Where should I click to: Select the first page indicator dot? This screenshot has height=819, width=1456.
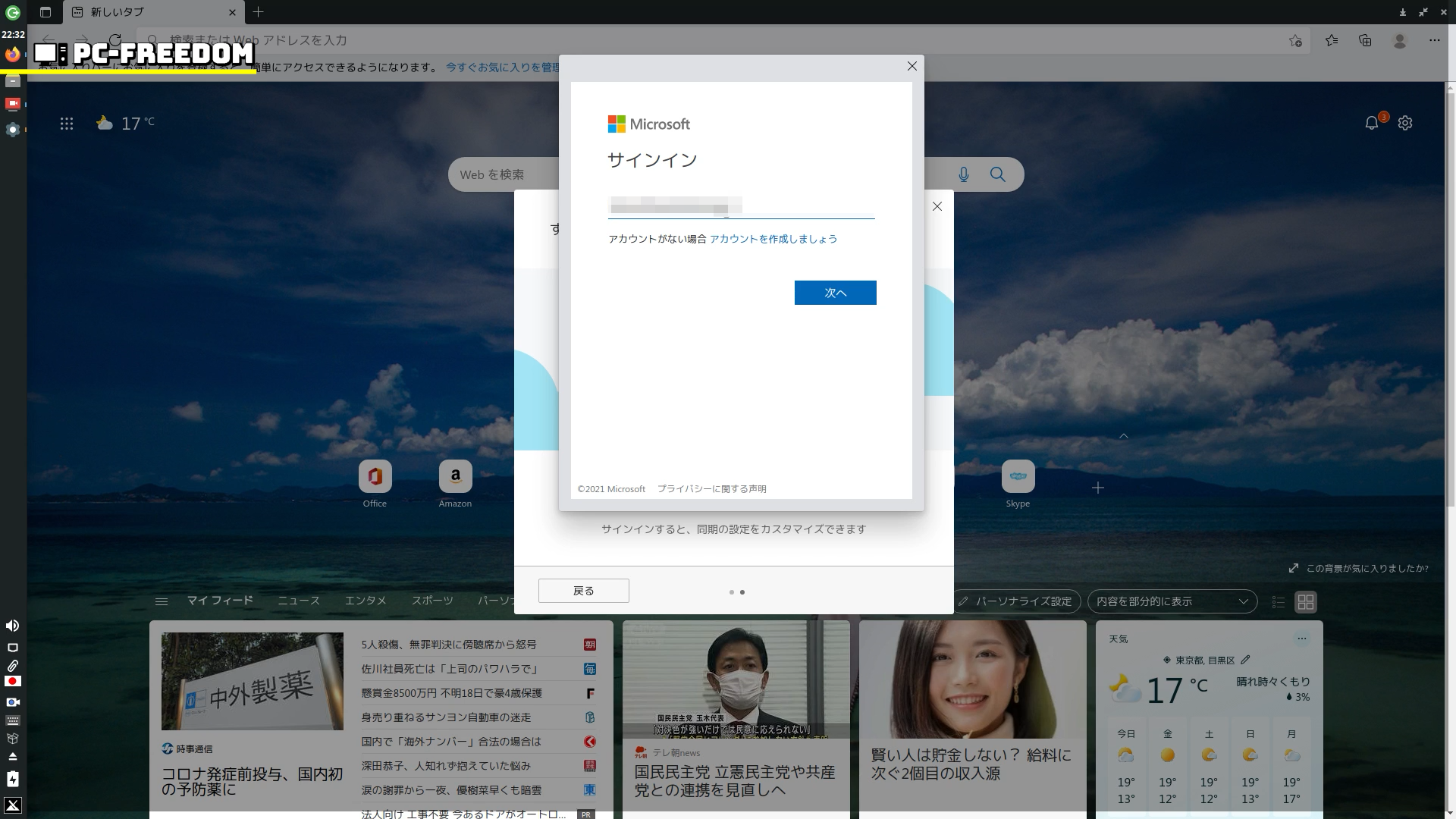click(731, 592)
